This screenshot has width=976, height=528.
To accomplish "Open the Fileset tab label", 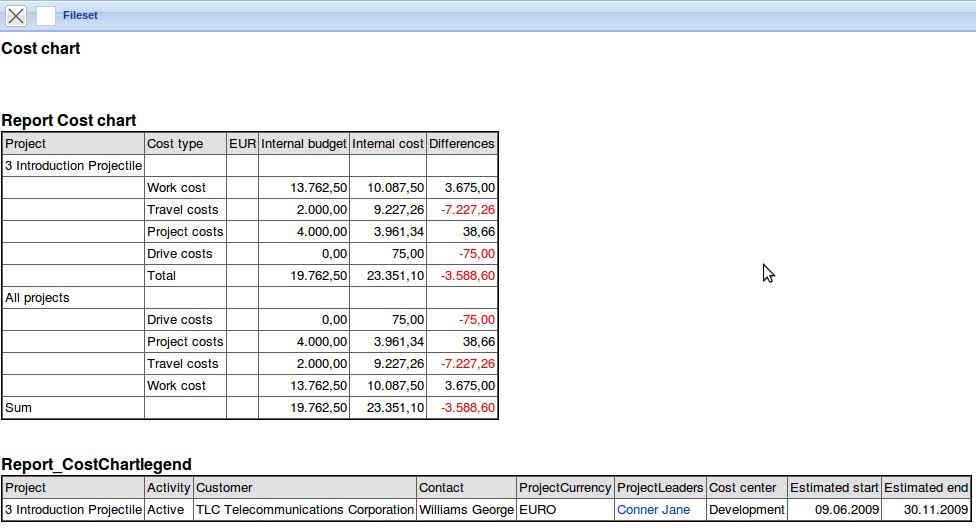I will (x=80, y=16).
